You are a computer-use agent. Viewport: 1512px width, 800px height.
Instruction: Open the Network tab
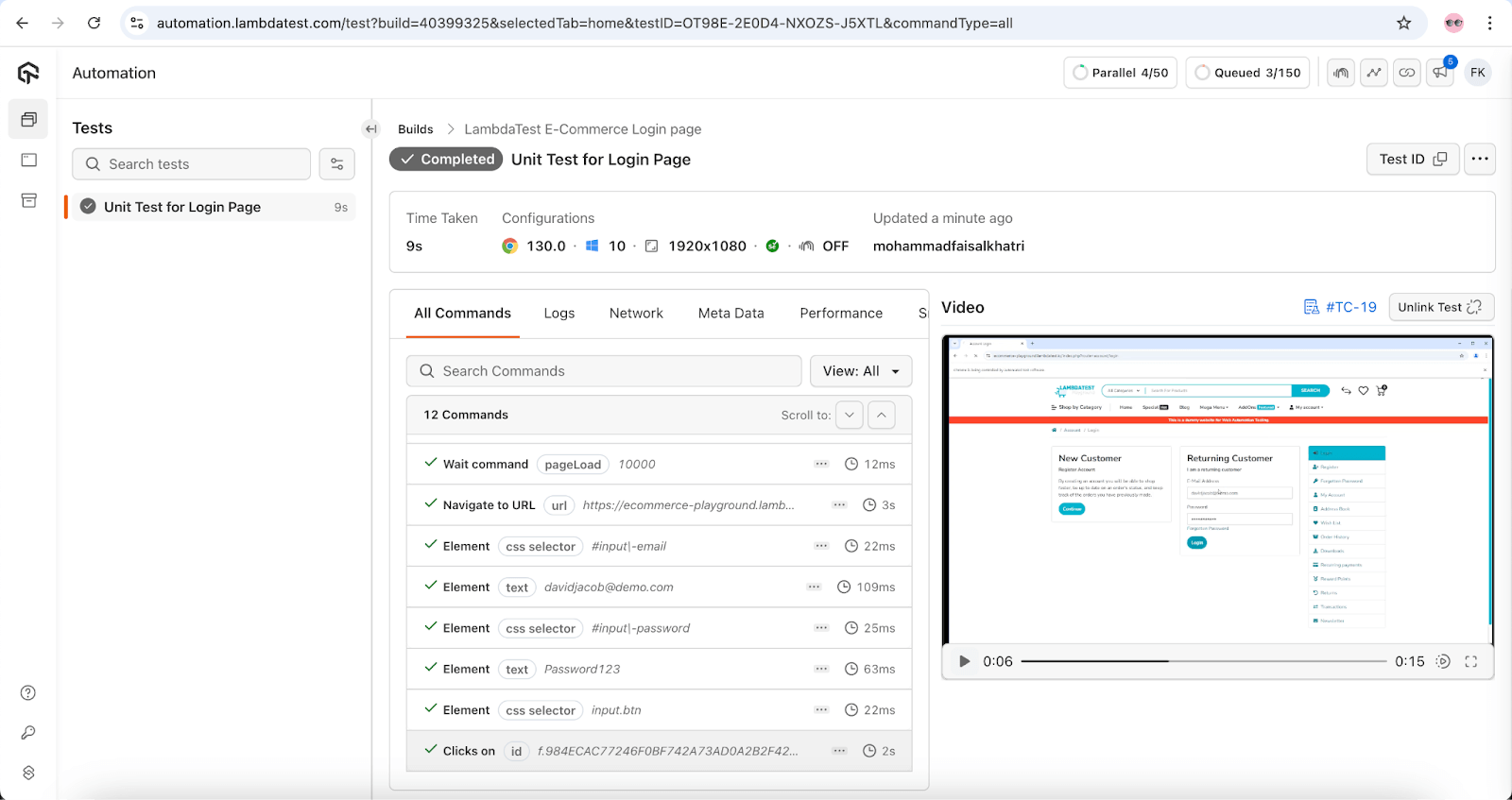pos(636,314)
